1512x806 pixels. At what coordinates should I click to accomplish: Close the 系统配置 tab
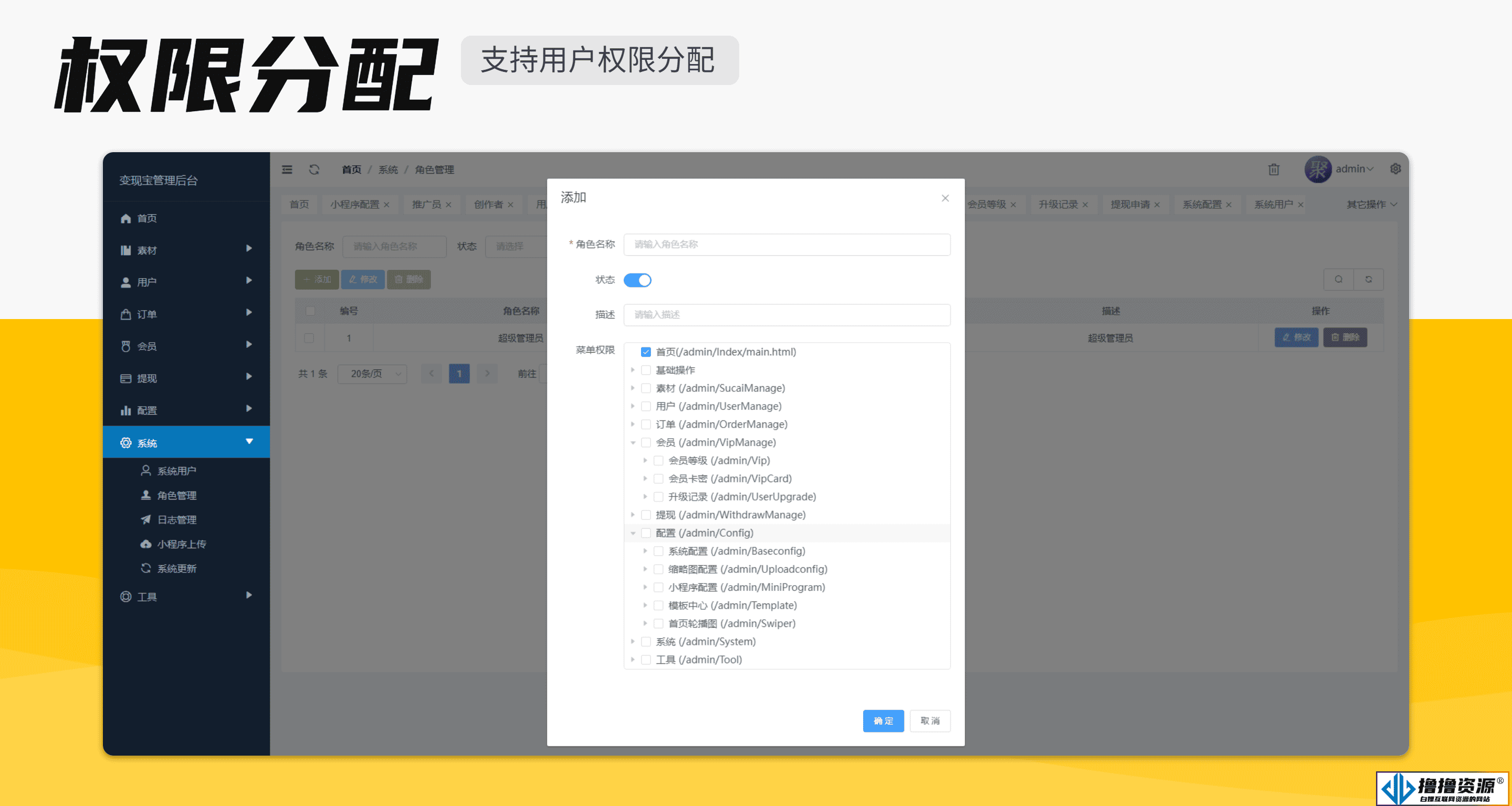[x=1228, y=205]
